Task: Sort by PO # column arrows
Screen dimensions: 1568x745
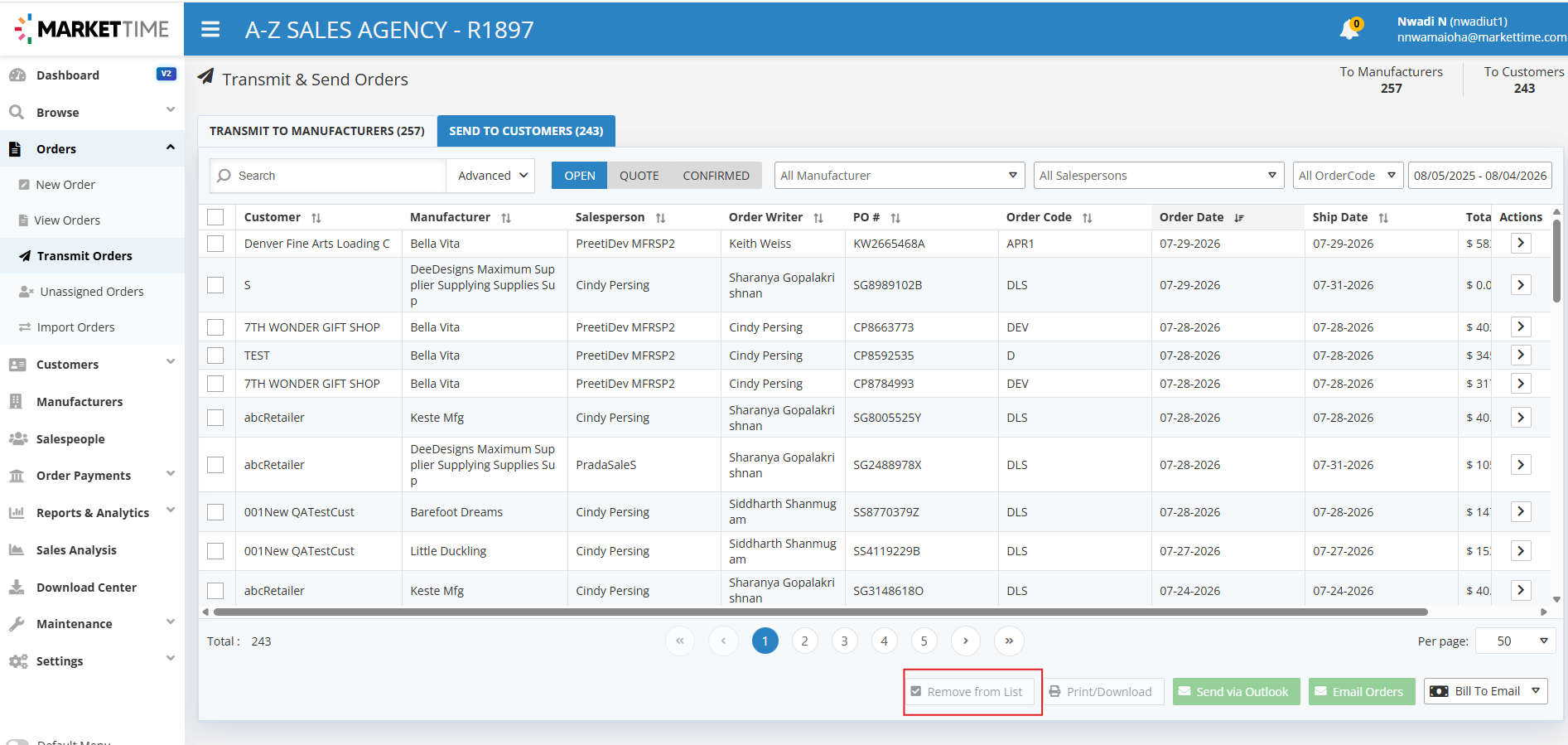Action: 895,218
